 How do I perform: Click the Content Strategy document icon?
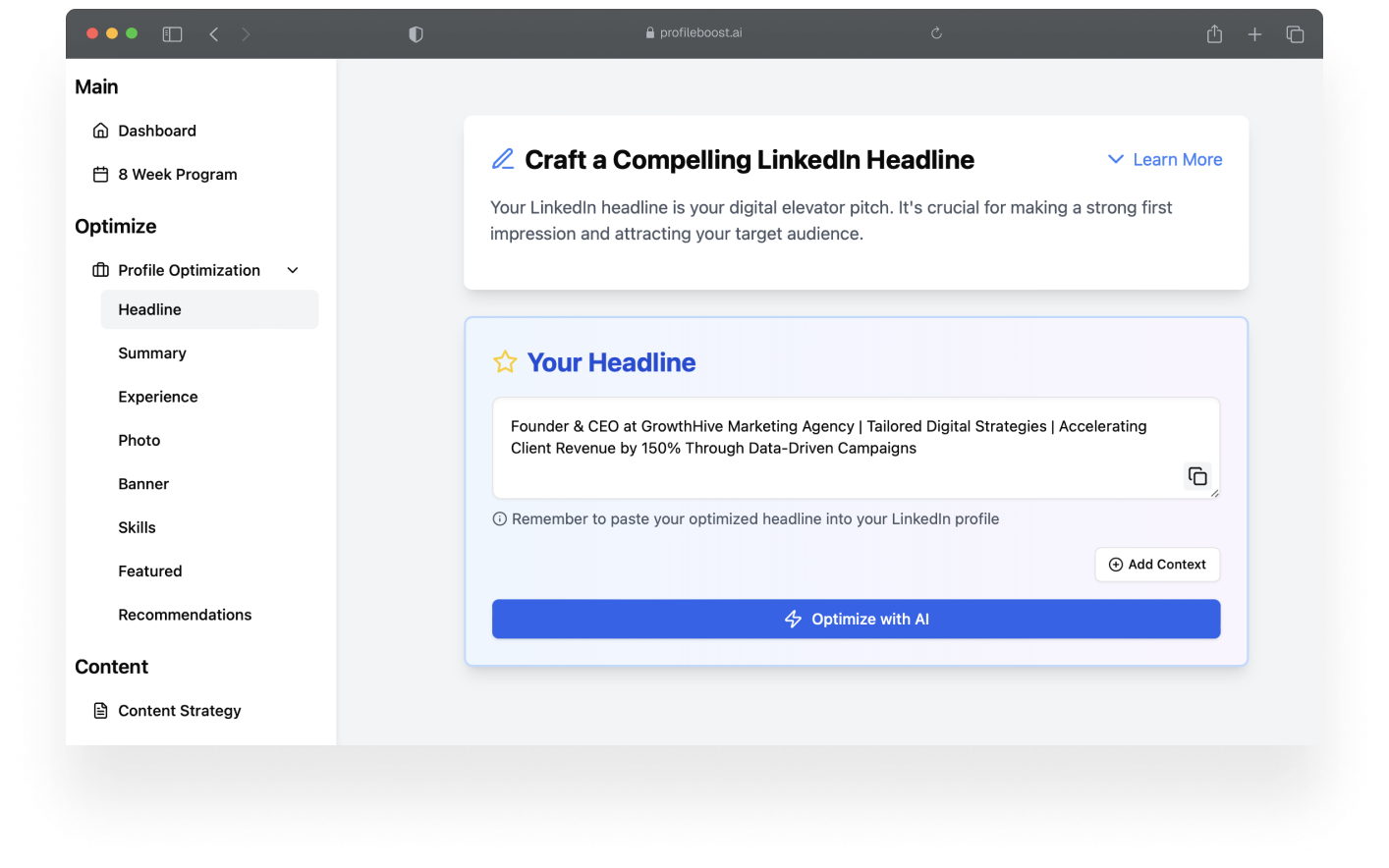point(100,711)
